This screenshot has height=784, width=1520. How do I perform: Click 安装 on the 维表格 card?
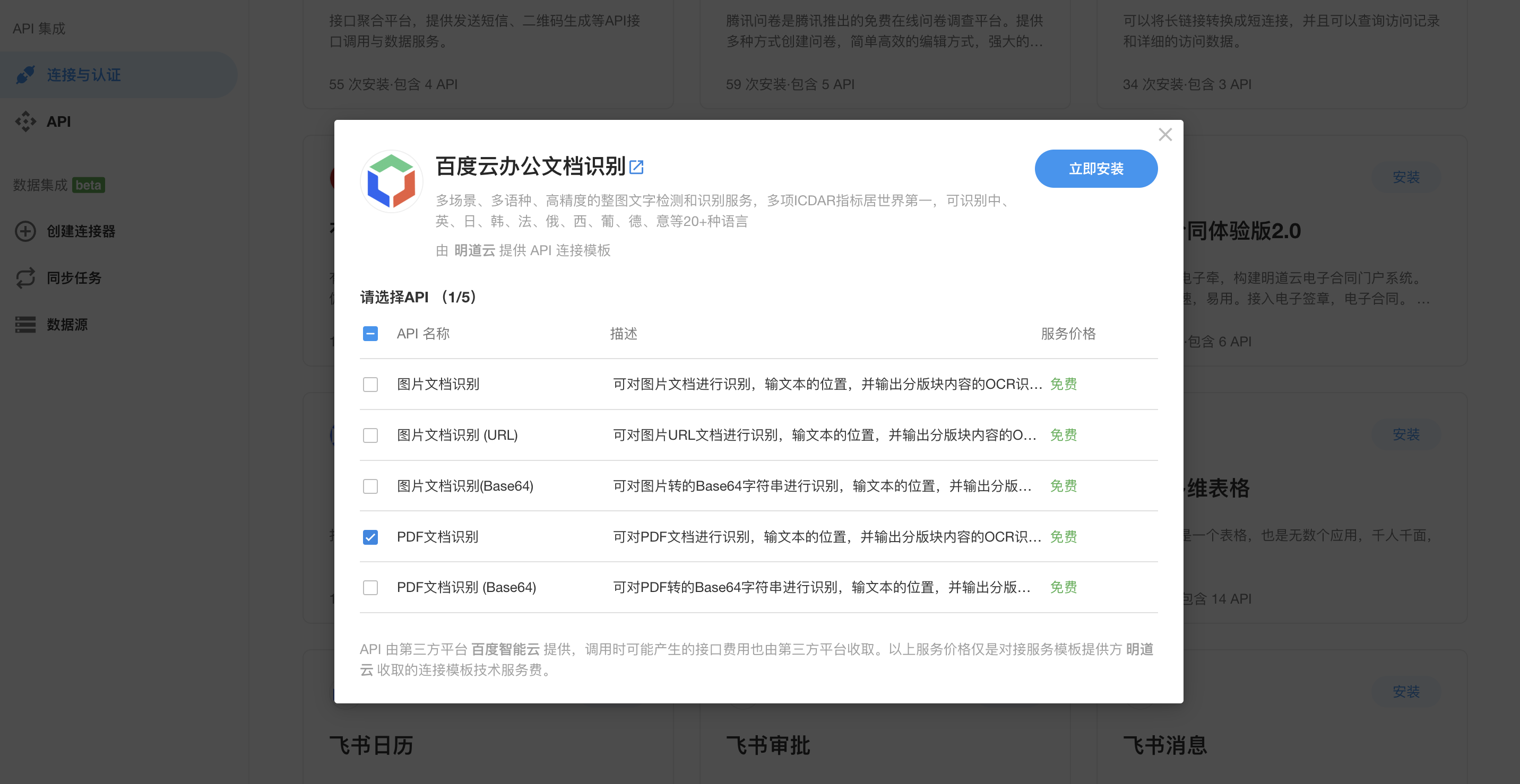pyautogui.click(x=1406, y=434)
